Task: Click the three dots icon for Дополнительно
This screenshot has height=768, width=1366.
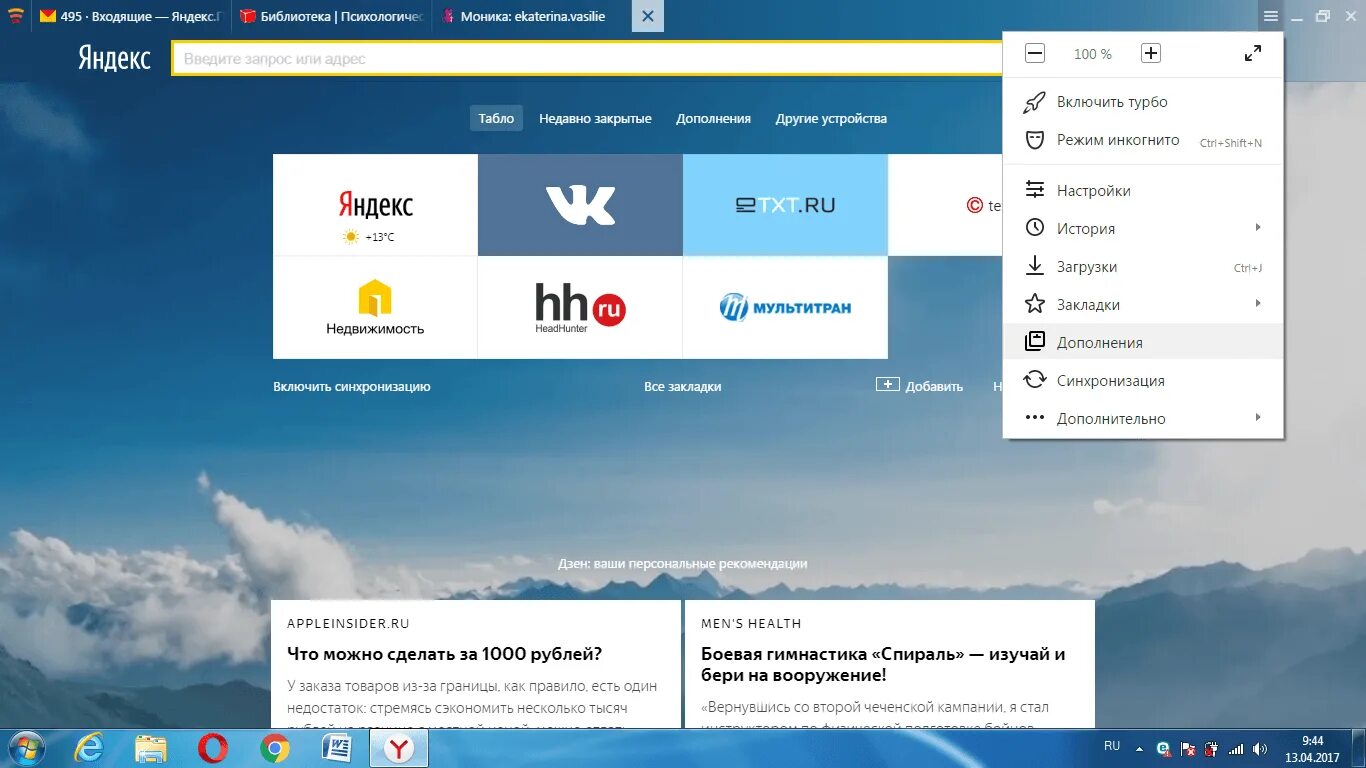Action: coord(1035,418)
